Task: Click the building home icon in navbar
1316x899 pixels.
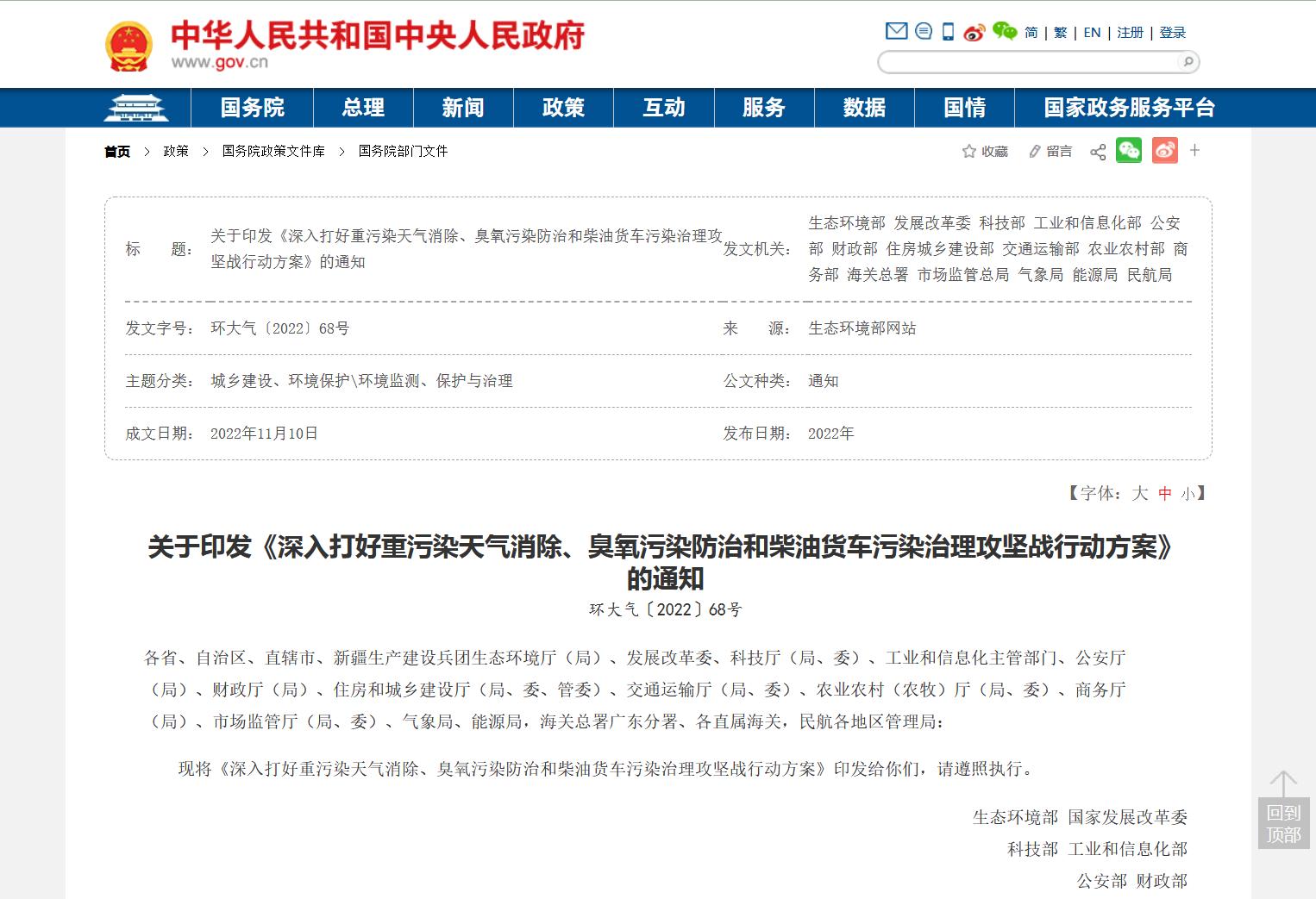Action: [136, 108]
